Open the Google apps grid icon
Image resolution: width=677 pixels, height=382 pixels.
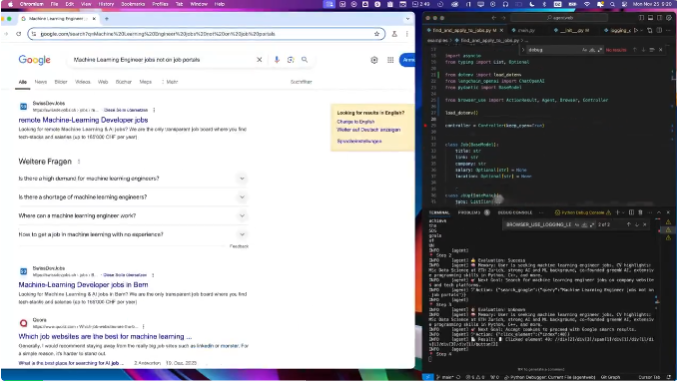390,60
